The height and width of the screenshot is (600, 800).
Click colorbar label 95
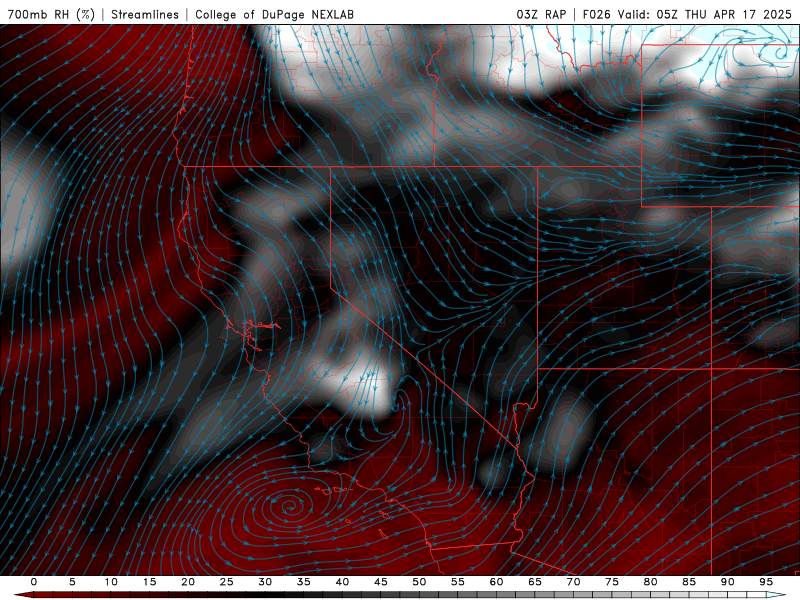click(766, 582)
